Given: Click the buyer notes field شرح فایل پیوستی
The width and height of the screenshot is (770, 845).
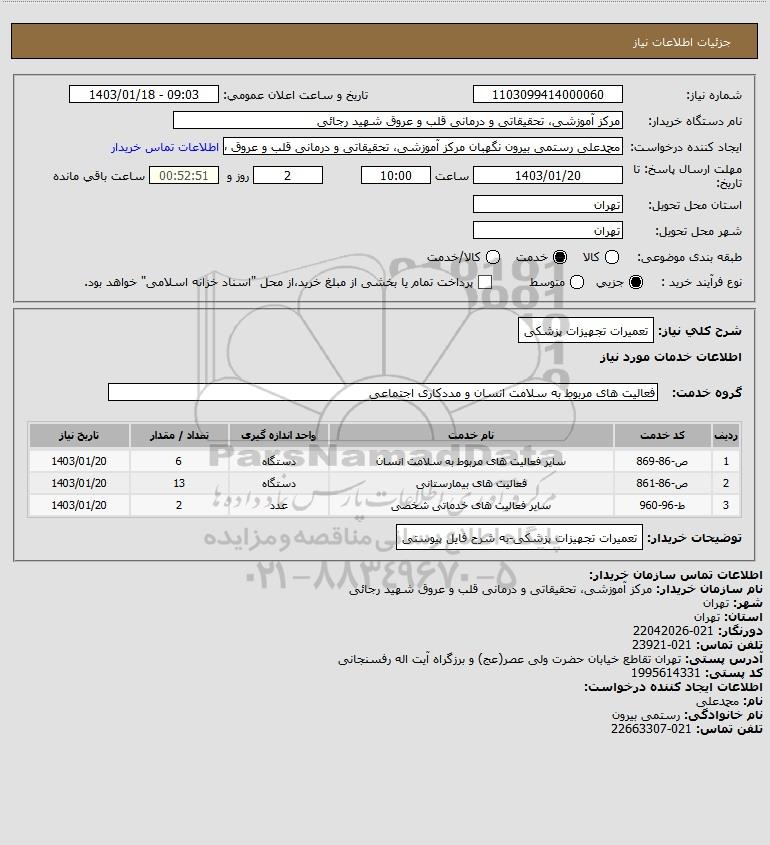Looking at the screenshot, I should click(519, 537).
